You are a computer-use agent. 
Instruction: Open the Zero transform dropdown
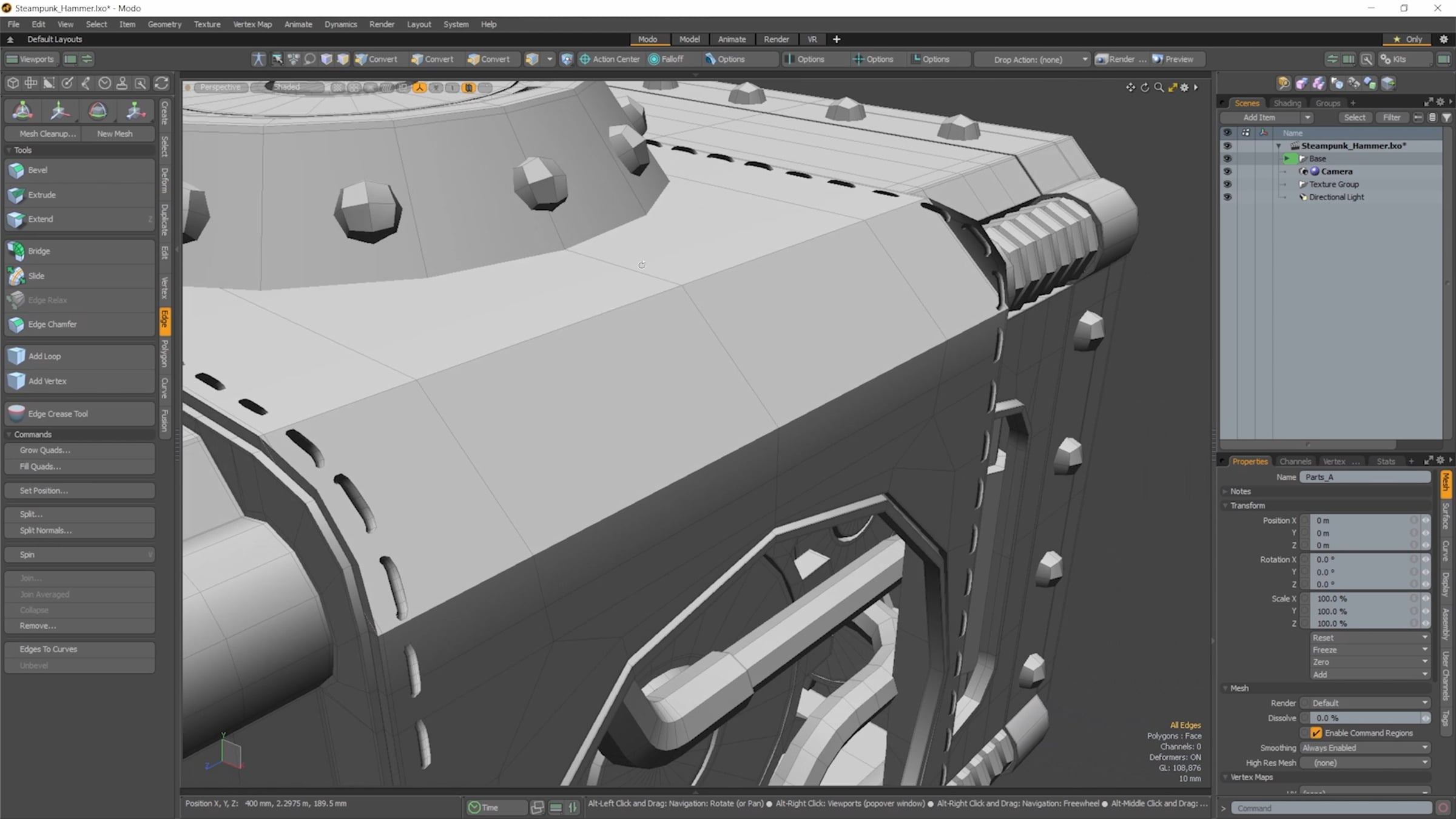pyautogui.click(x=1370, y=662)
